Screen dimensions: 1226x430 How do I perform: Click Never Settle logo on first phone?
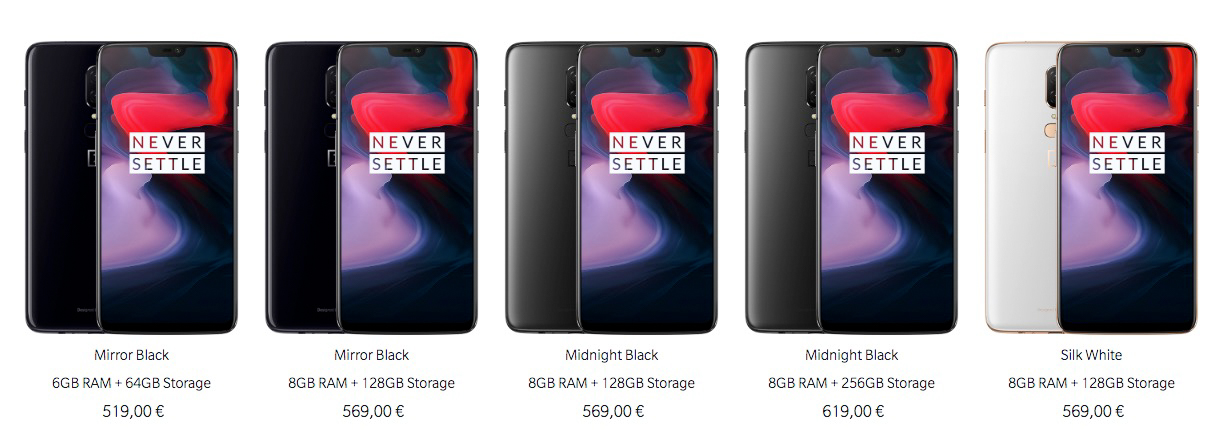click(x=167, y=152)
